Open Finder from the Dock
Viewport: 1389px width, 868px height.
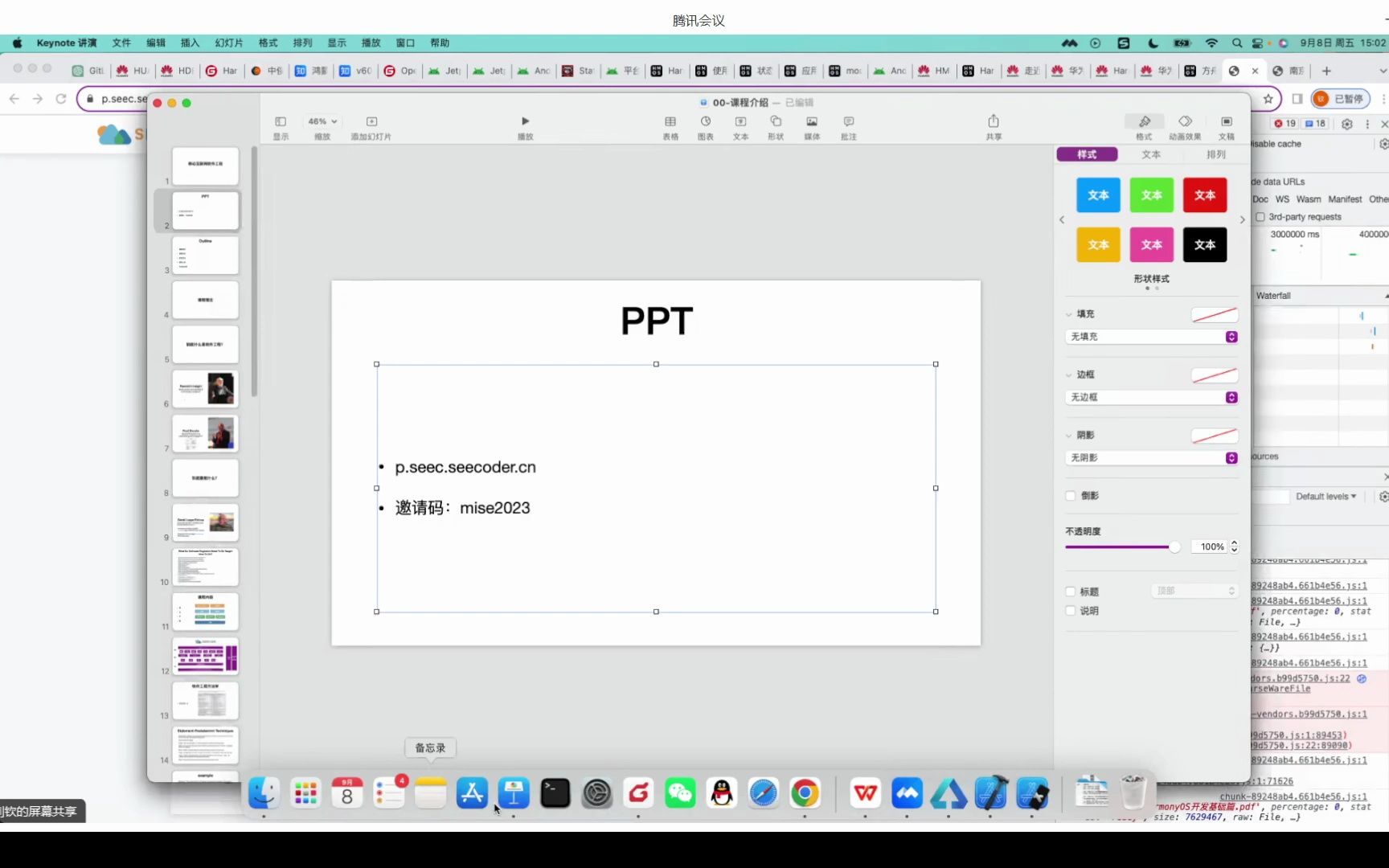coord(264,793)
